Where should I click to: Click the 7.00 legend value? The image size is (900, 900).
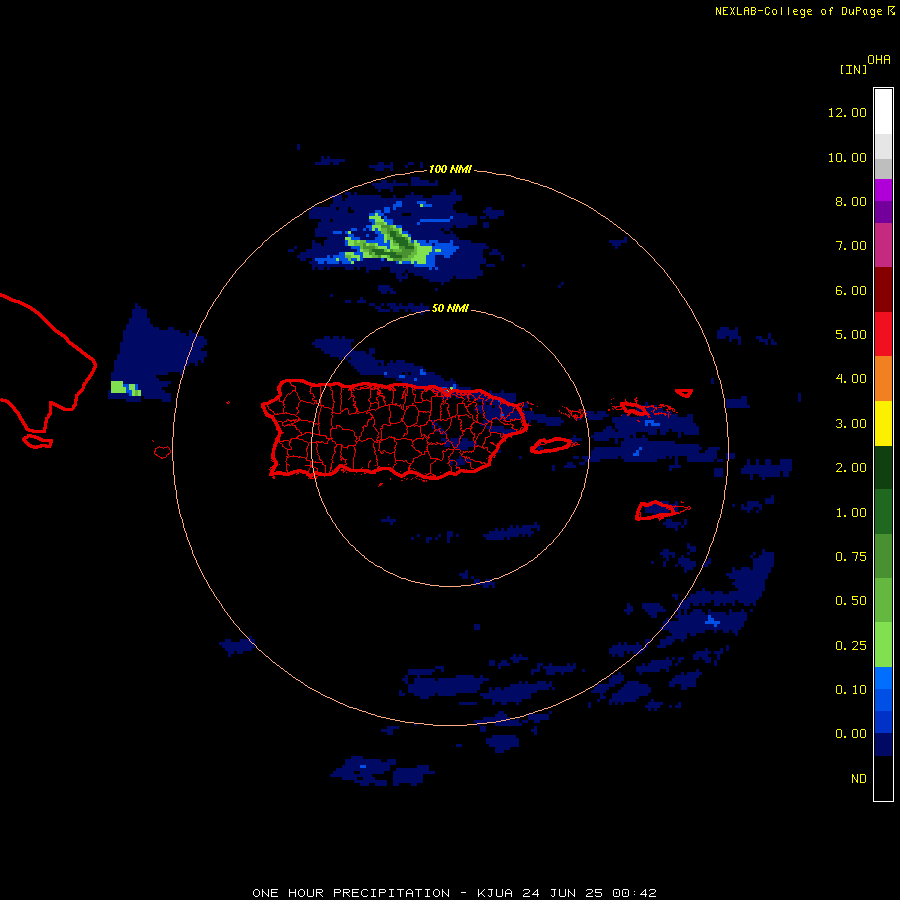[x=850, y=246]
